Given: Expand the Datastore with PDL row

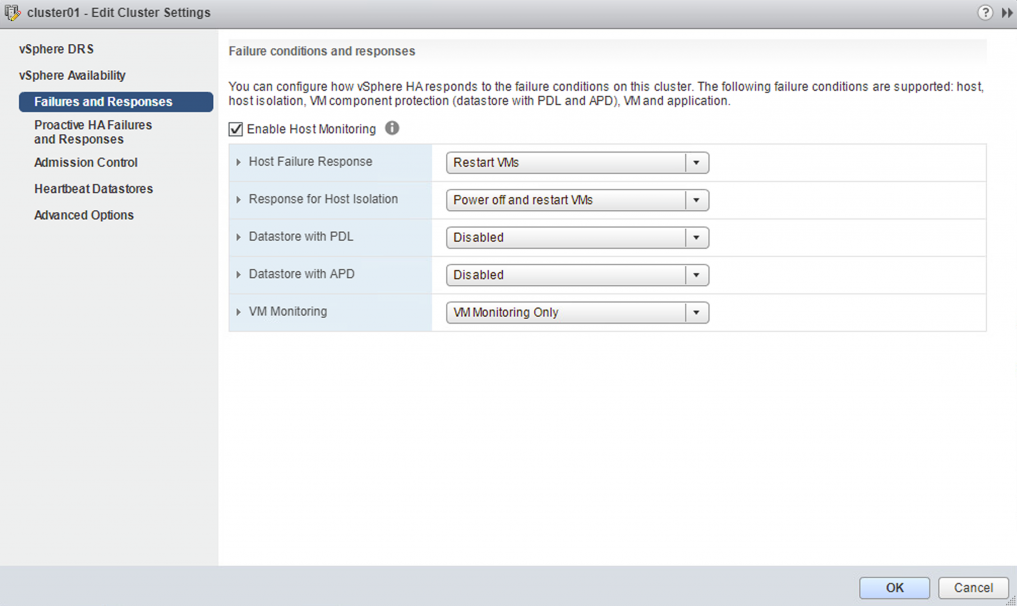Looking at the screenshot, I should tap(239, 237).
